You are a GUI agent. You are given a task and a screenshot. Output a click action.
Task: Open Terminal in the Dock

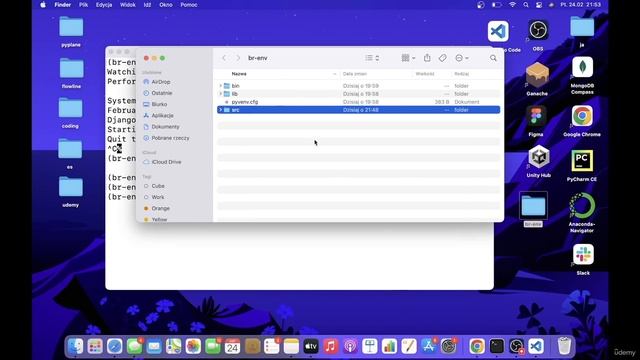[x=497, y=346]
